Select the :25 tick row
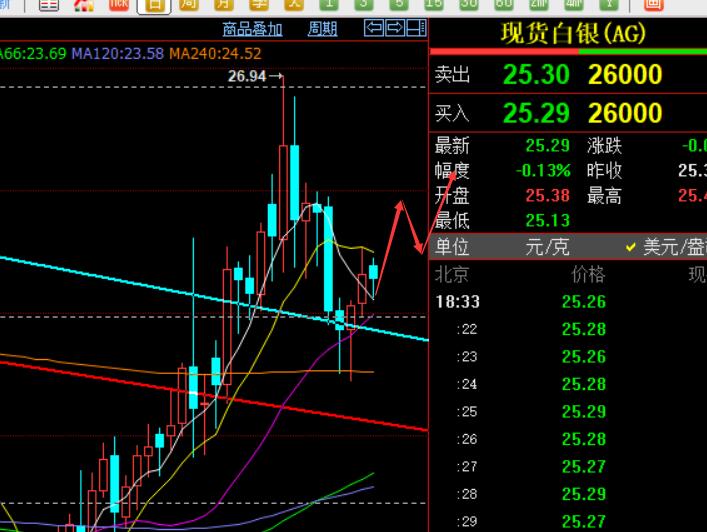This screenshot has height=532, width=707. pos(568,412)
